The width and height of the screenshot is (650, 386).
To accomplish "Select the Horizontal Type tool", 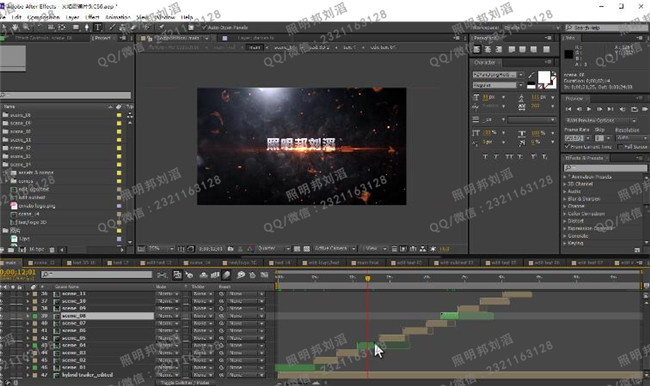I will [98, 27].
